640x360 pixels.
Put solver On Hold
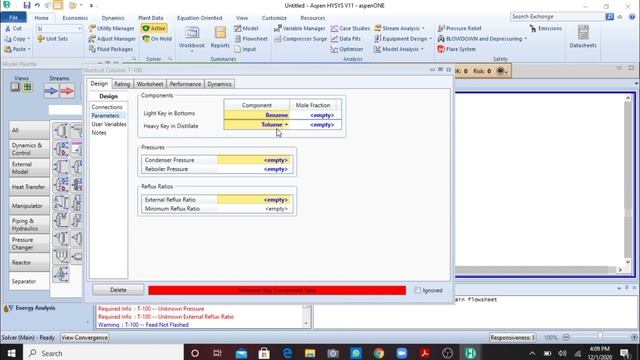[x=157, y=39]
